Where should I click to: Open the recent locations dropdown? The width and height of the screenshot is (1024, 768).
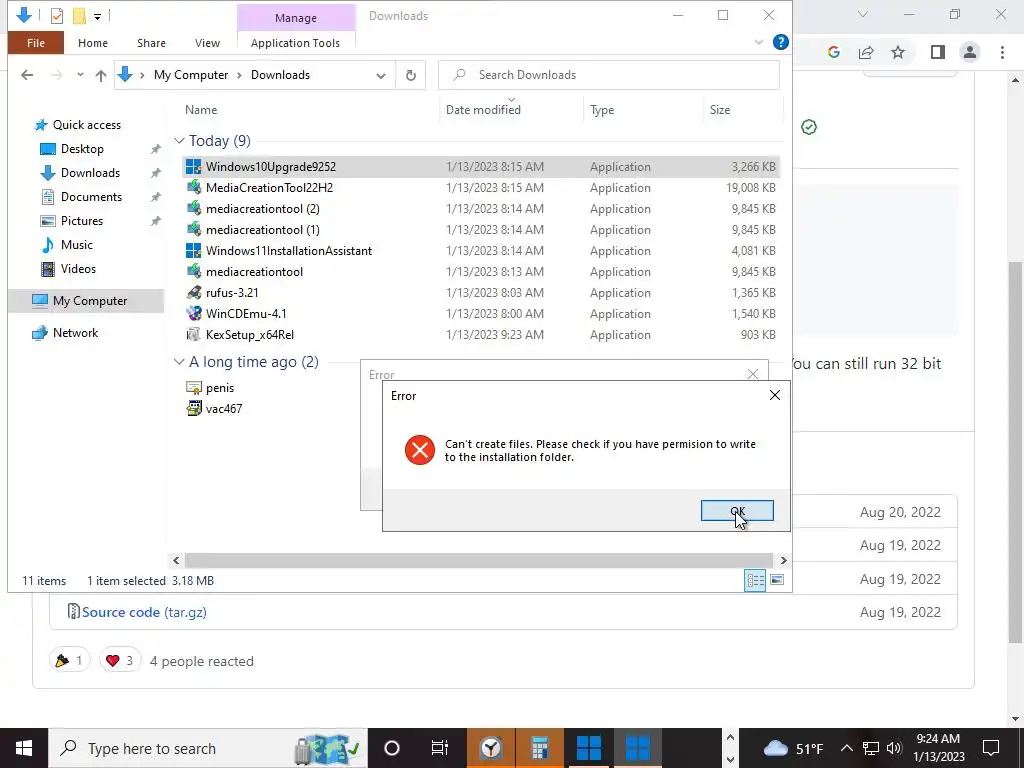[80, 75]
